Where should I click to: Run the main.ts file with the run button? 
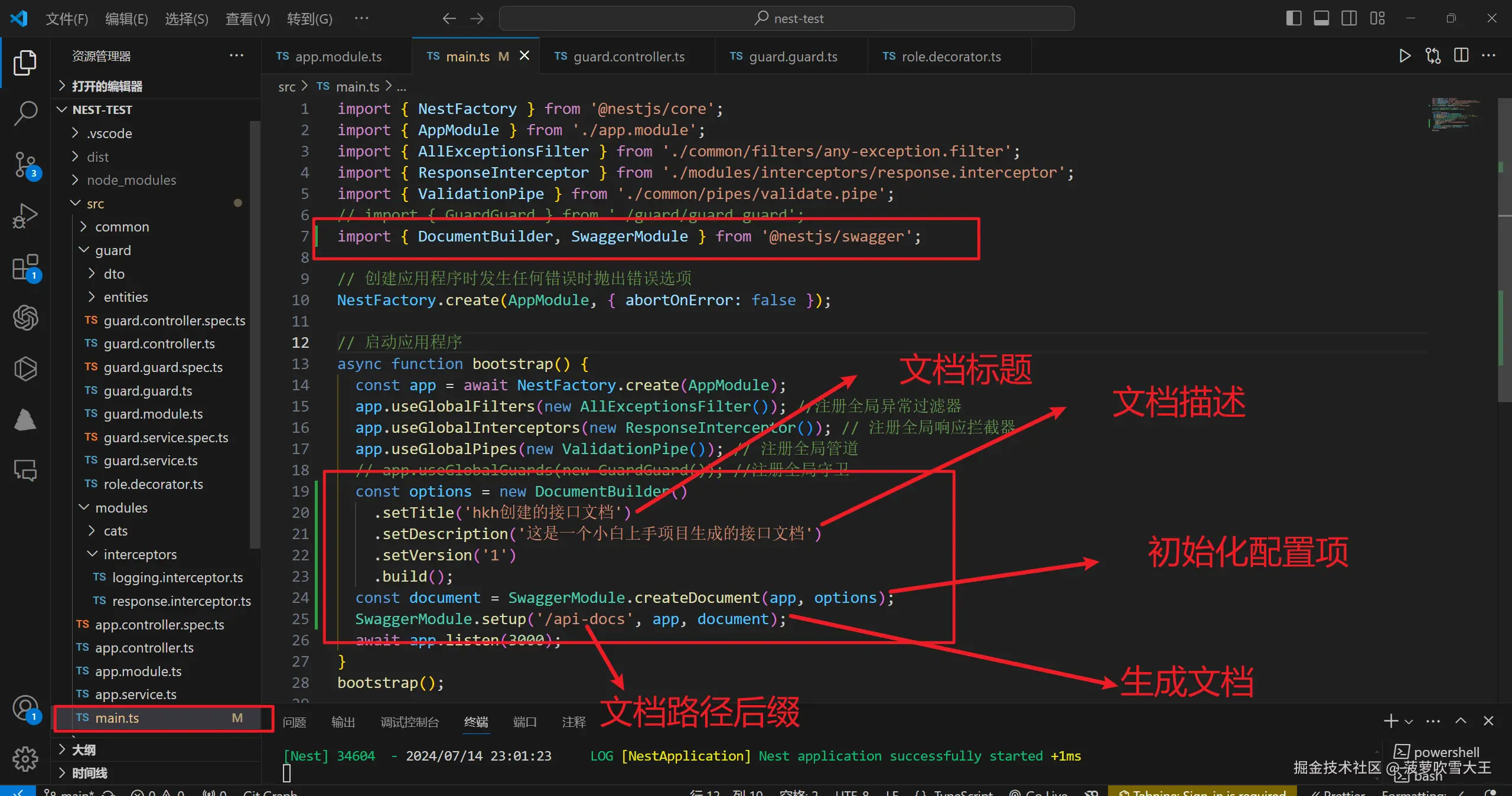tap(1405, 56)
